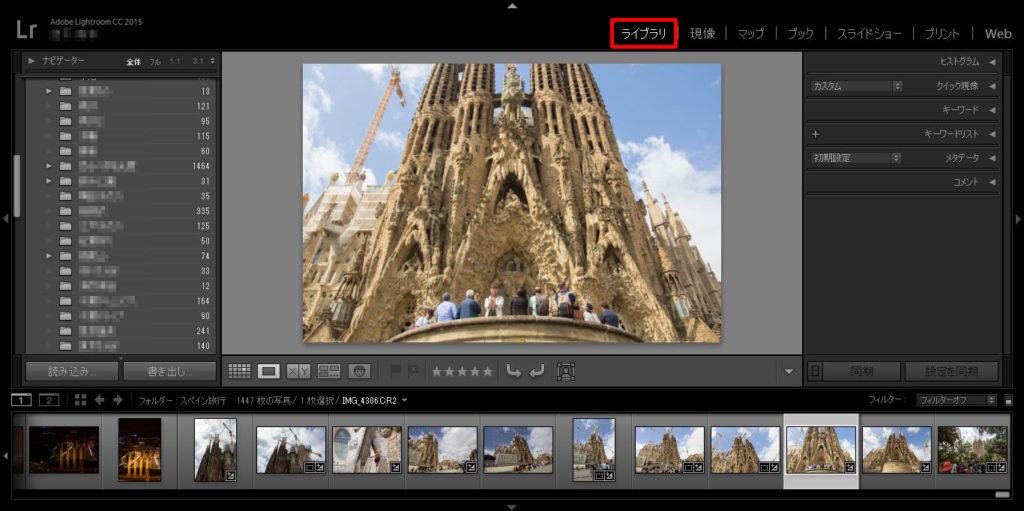Click the filmstrip grid icon beside monitor buttons

(x=80, y=400)
